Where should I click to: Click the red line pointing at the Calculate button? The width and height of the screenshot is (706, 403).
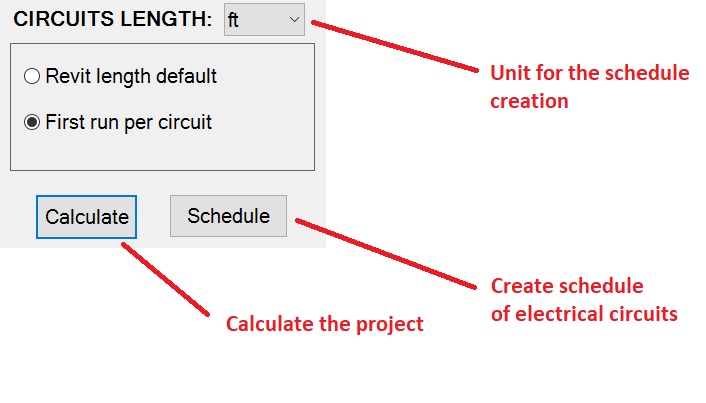point(166,280)
